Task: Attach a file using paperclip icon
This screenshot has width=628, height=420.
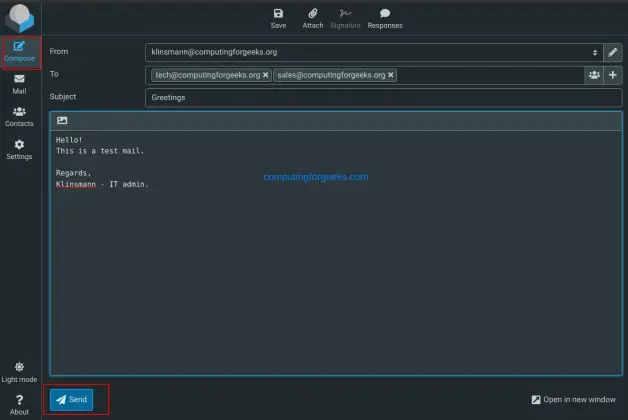Action: (312, 17)
